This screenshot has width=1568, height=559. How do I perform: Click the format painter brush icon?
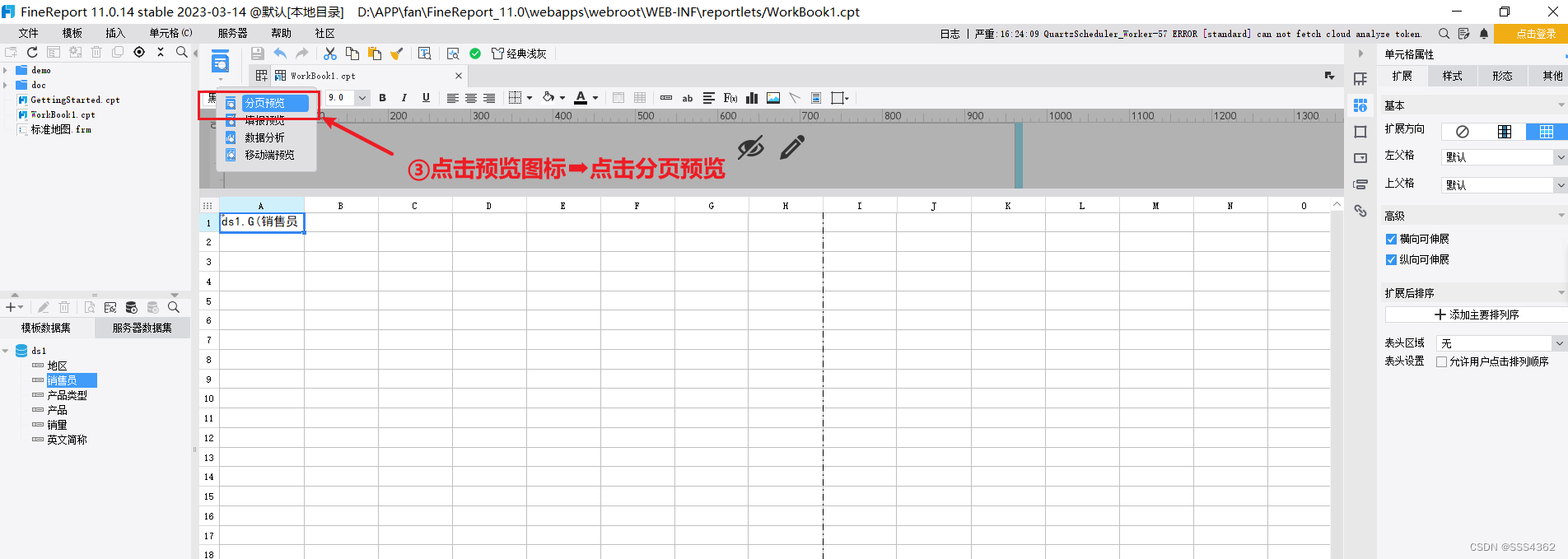coord(397,54)
